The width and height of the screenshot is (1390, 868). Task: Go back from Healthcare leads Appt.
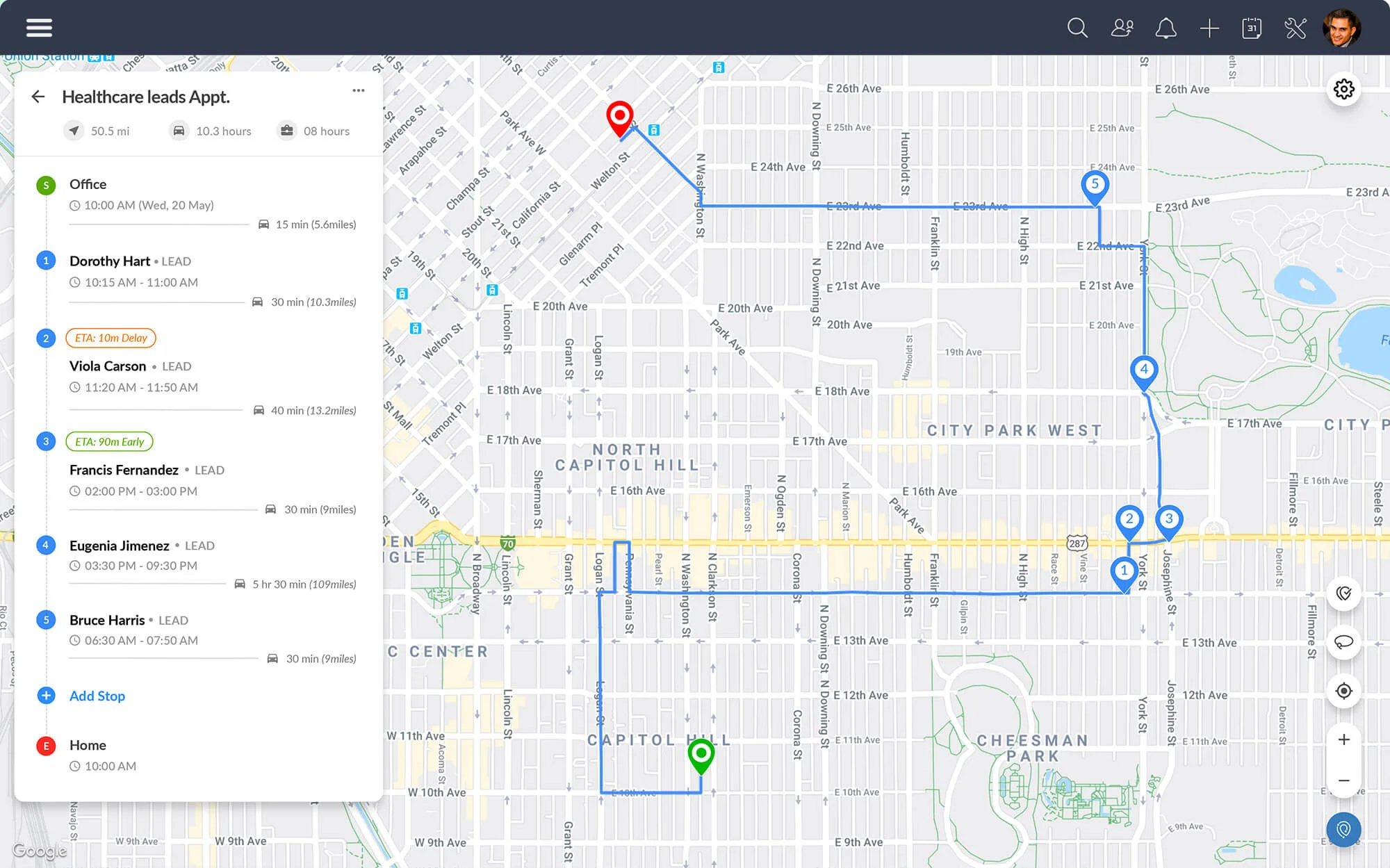(x=38, y=97)
